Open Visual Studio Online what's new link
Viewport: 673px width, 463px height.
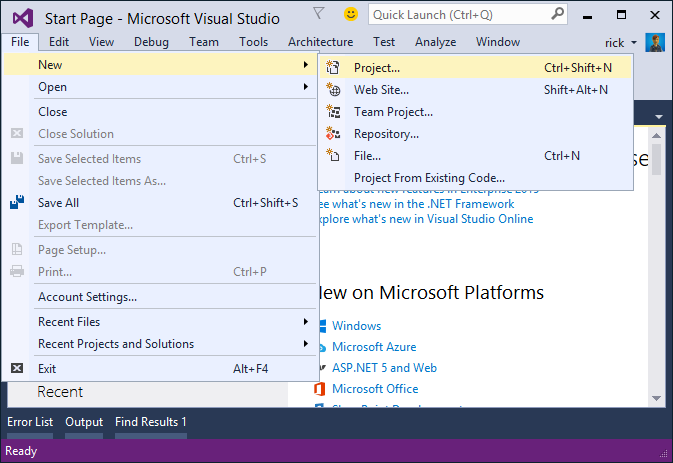point(426,219)
